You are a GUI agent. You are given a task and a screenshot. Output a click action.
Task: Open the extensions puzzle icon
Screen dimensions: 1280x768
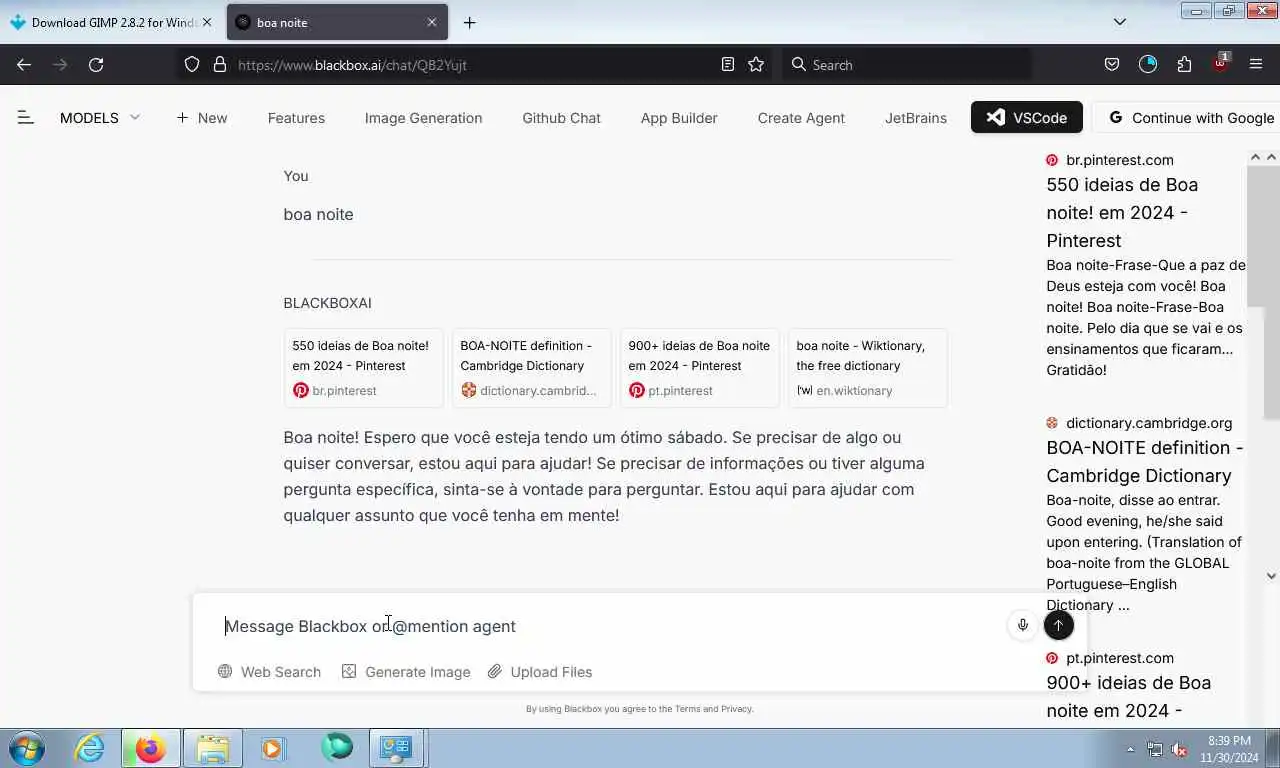point(1184,64)
